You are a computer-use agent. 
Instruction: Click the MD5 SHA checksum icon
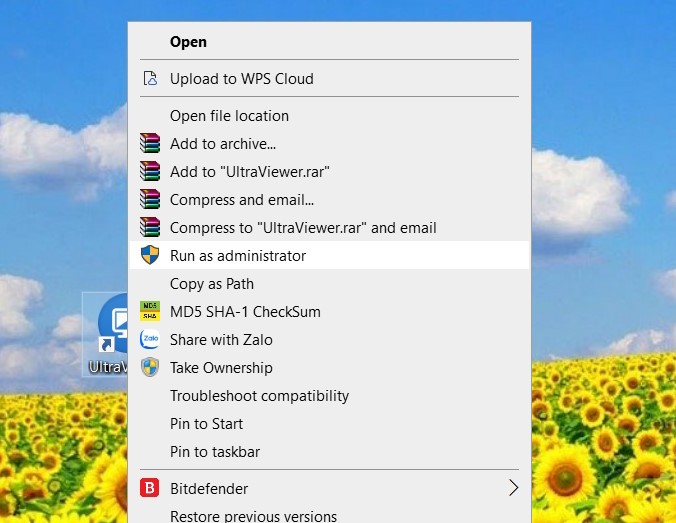(x=150, y=311)
